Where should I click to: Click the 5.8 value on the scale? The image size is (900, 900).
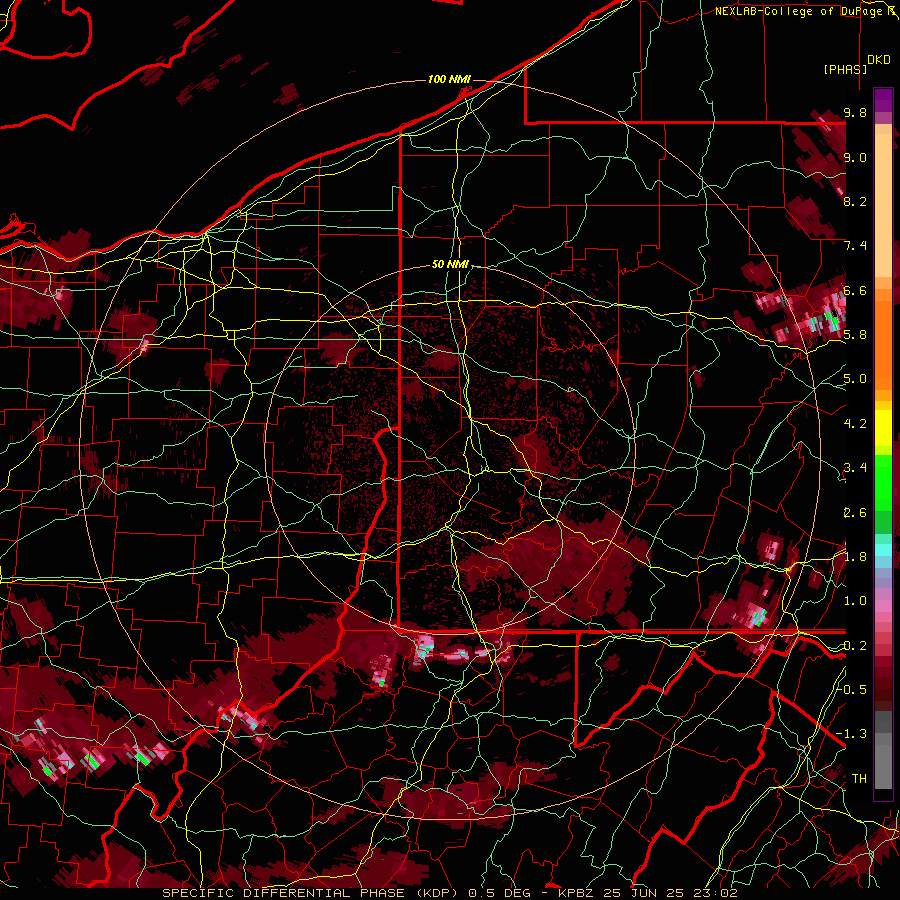[855, 335]
